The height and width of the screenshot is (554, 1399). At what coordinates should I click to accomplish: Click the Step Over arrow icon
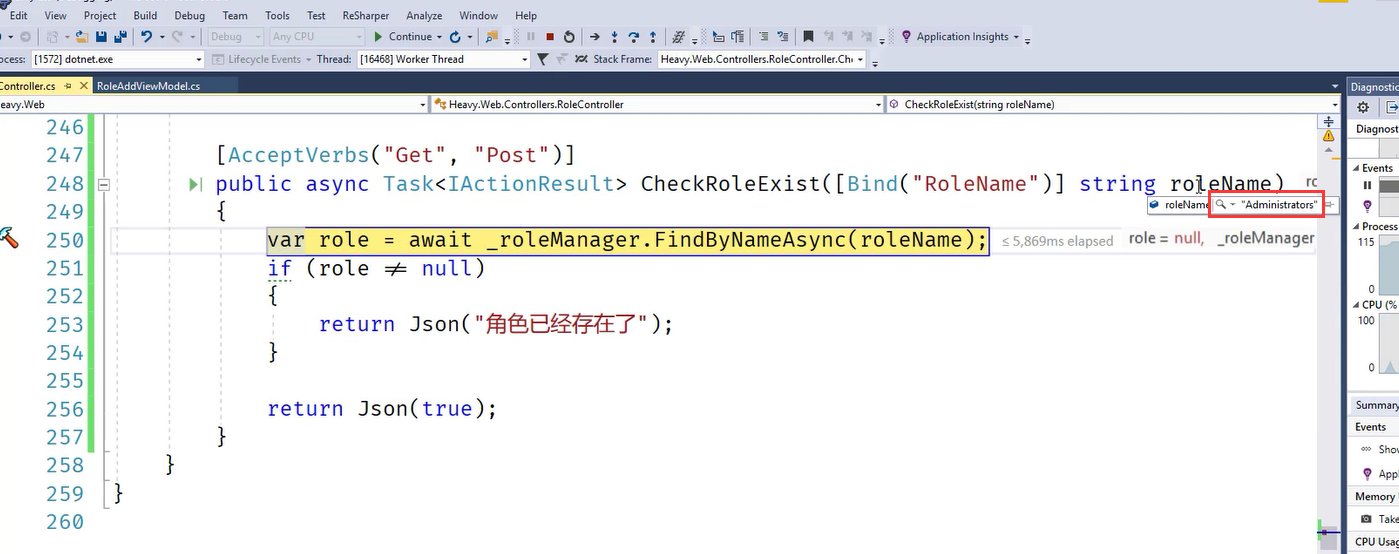pyautogui.click(x=633, y=37)
